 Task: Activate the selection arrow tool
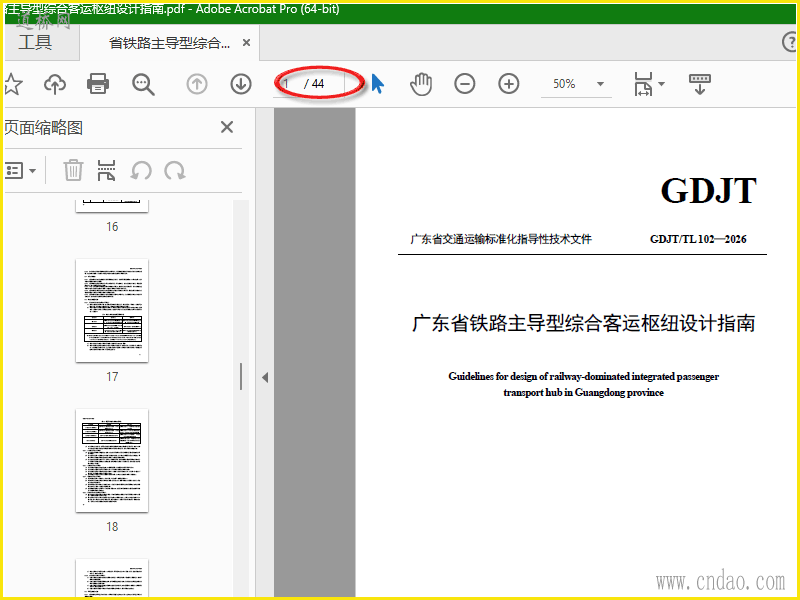377,84
